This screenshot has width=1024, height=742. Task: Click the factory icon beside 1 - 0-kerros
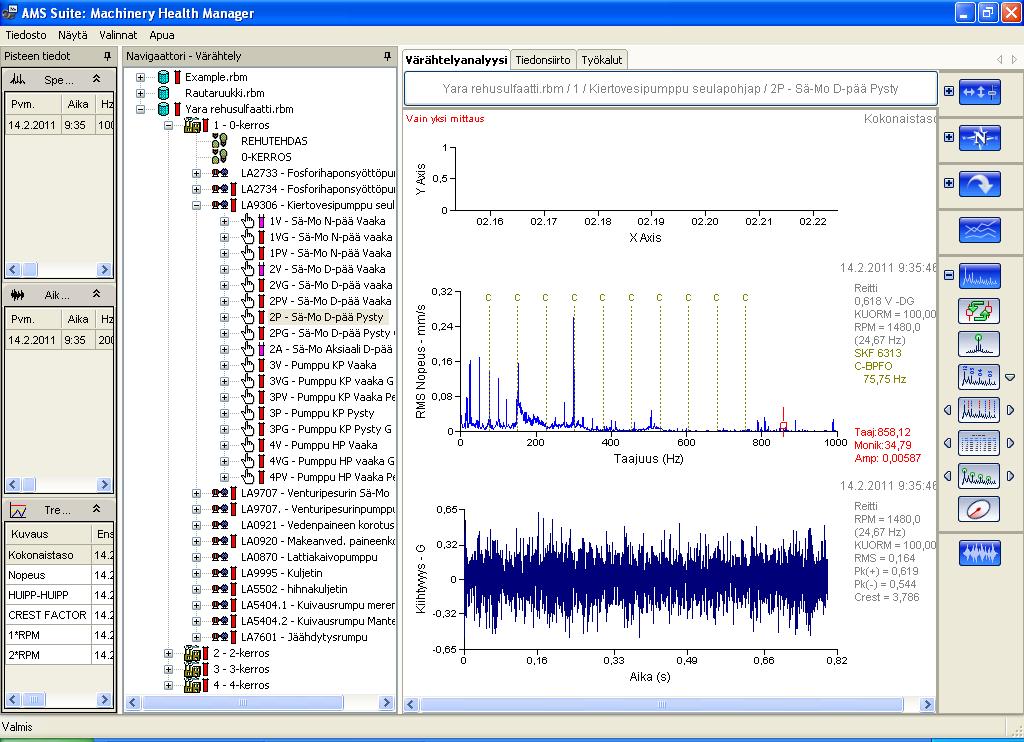pyautogui.click(x=192, y=125)
